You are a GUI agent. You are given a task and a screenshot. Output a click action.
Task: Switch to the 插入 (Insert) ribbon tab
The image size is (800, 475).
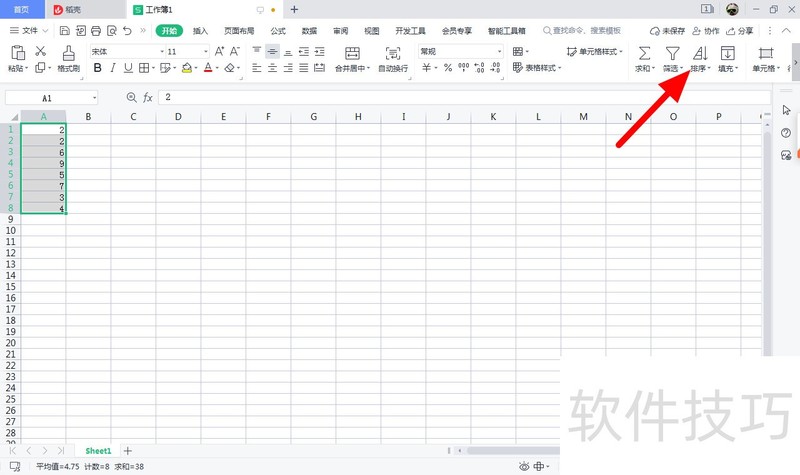201,31
